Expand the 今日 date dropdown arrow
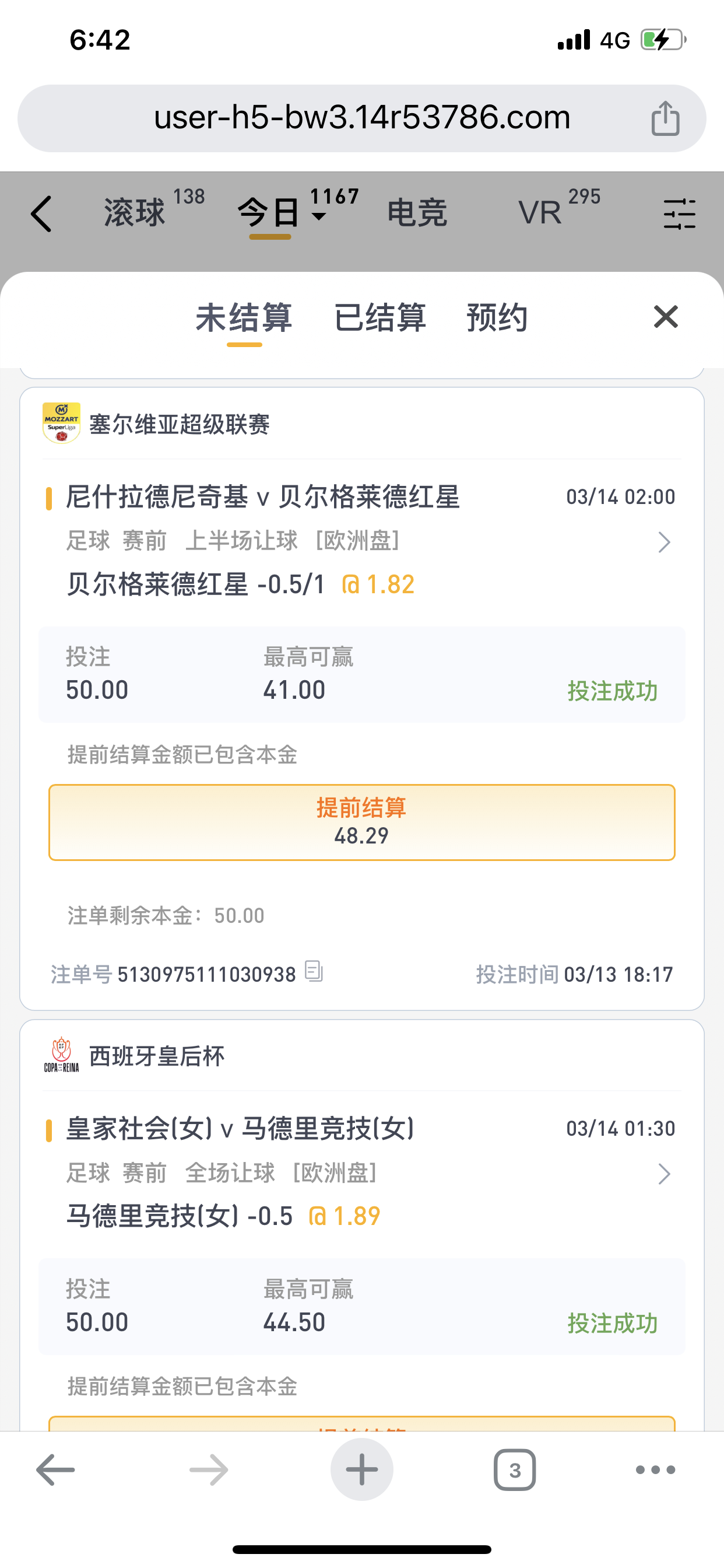Viewport: 724px width, 1568px height. click(319, 216)
